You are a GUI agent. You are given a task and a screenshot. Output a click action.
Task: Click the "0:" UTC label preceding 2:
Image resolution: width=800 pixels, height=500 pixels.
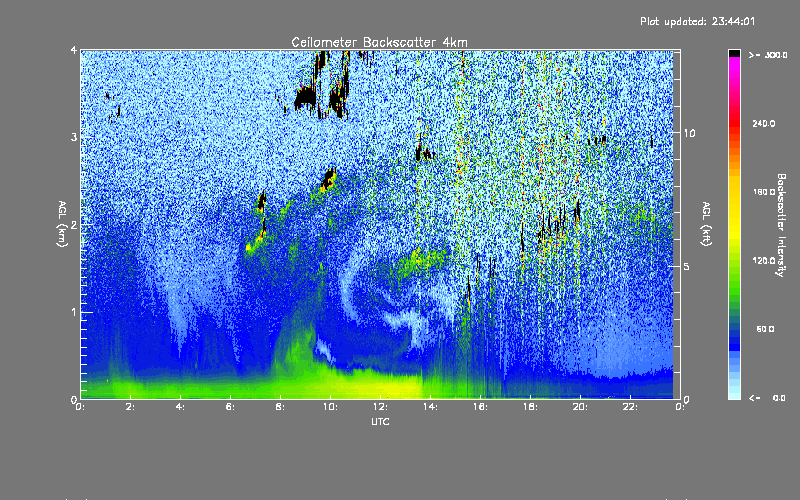click(80, 407)
